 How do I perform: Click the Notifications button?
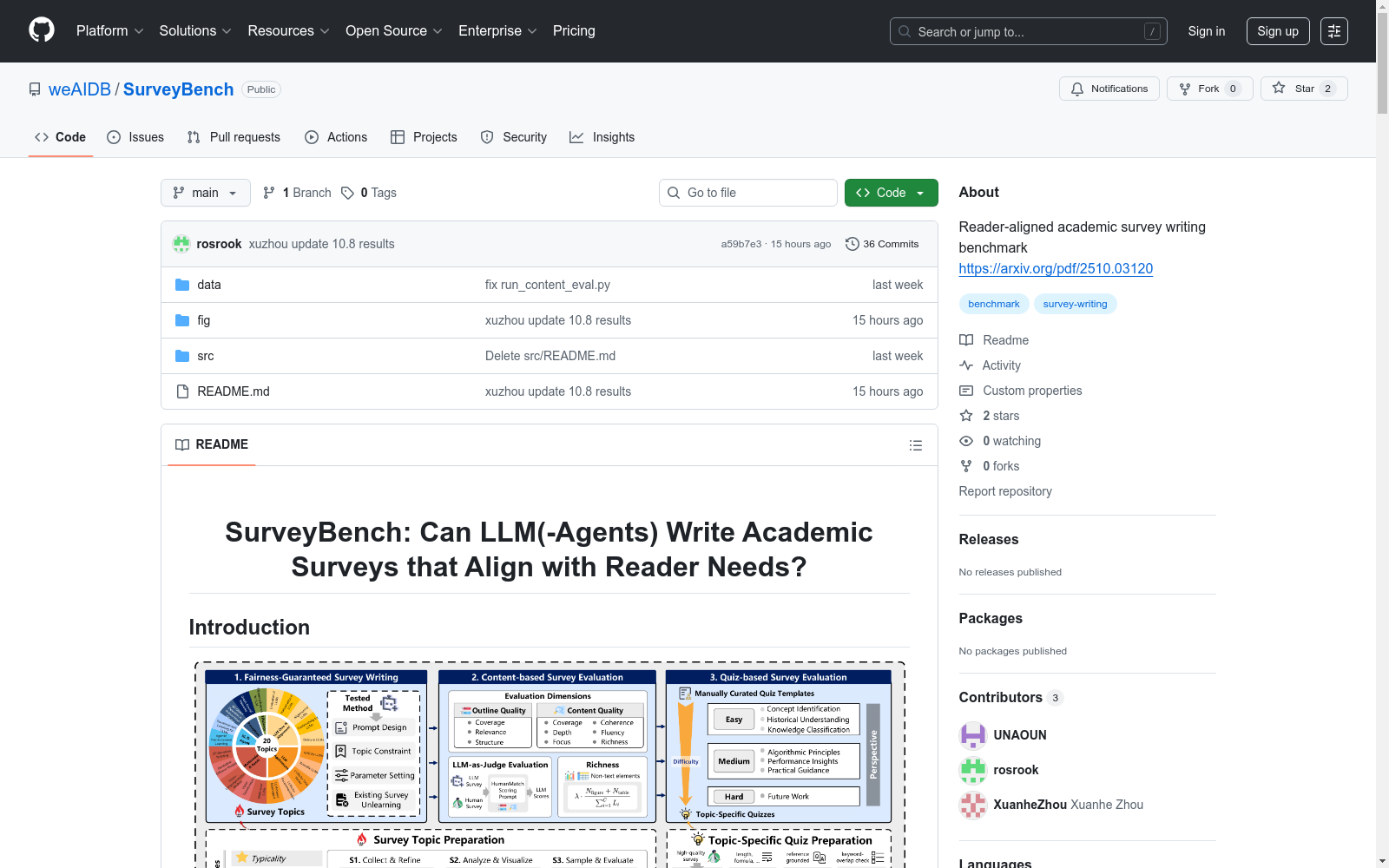point(1109,89)
